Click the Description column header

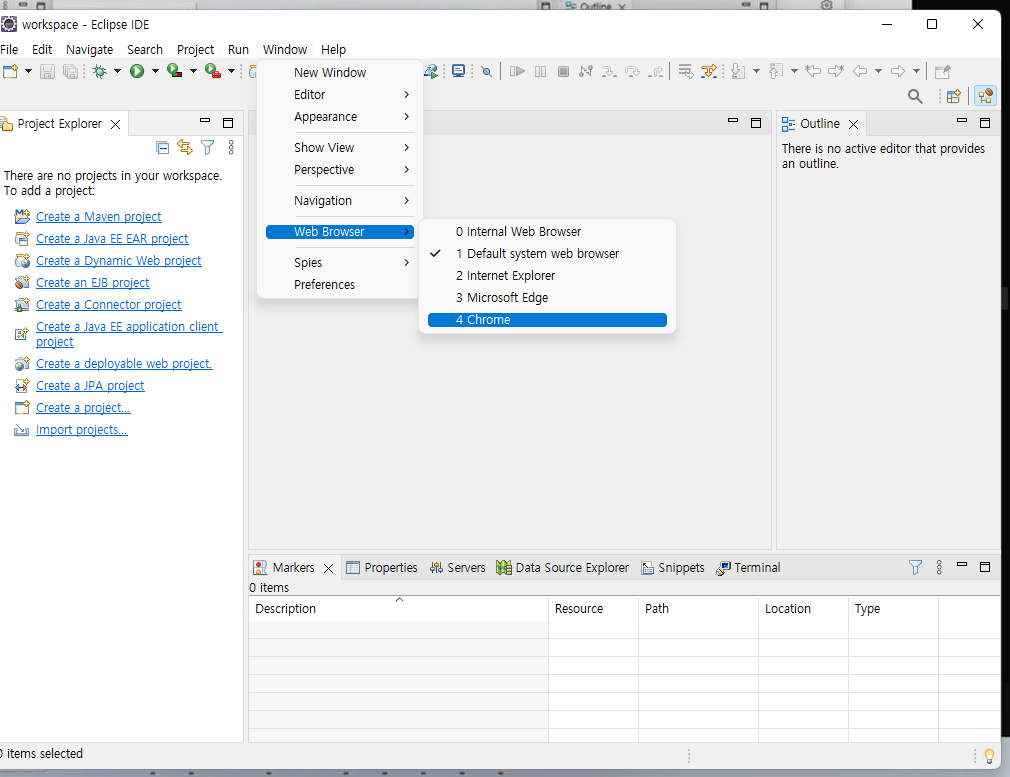(399, 608)
